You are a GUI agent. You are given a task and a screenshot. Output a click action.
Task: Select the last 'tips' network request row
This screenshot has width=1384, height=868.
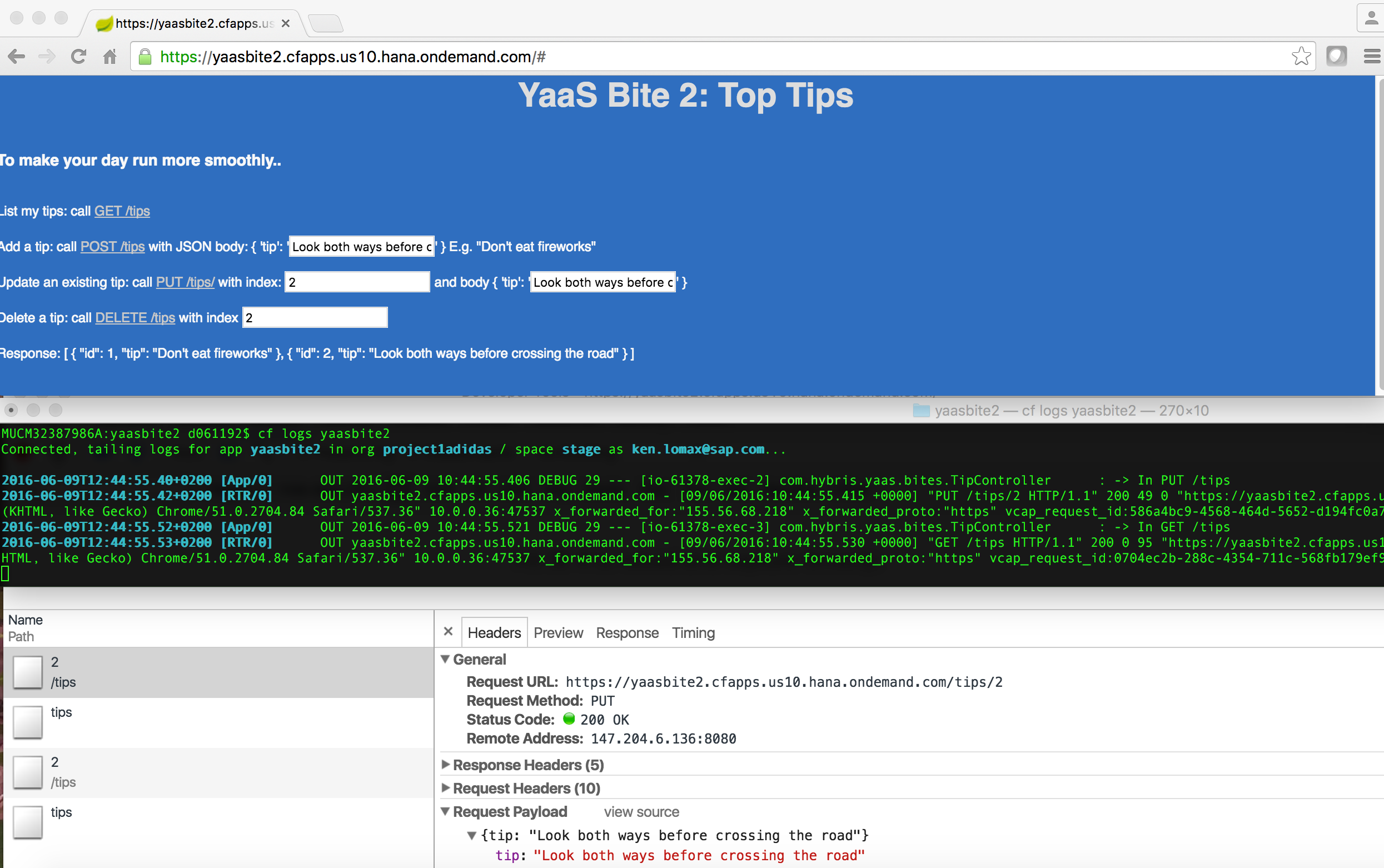(x=218, y=822)
